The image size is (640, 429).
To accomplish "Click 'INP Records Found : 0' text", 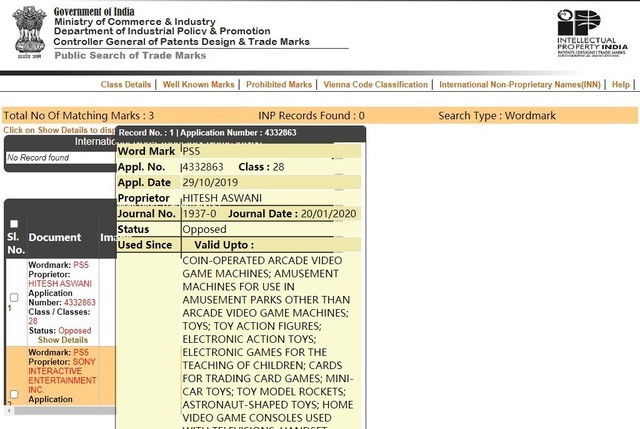I will point(311,116).
